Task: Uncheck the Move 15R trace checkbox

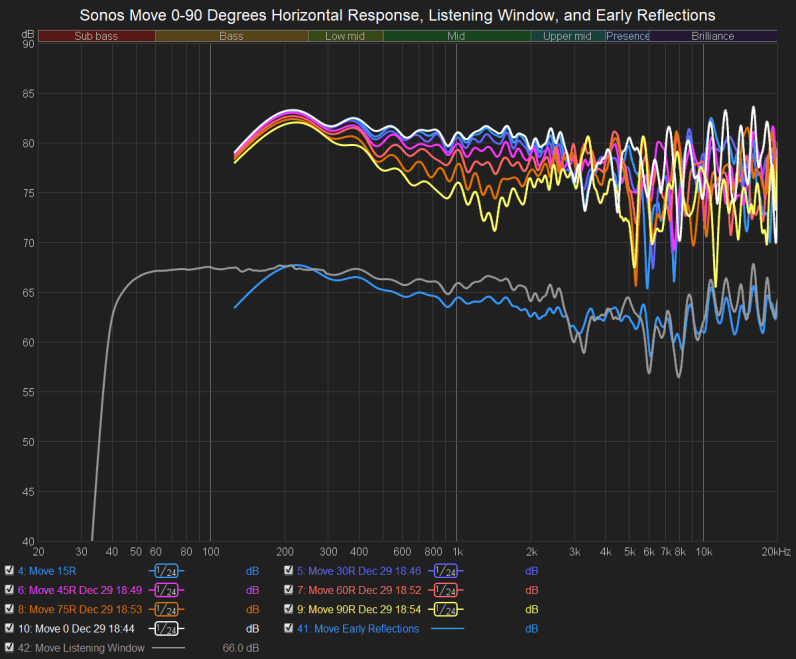Action: coord(9,571)
